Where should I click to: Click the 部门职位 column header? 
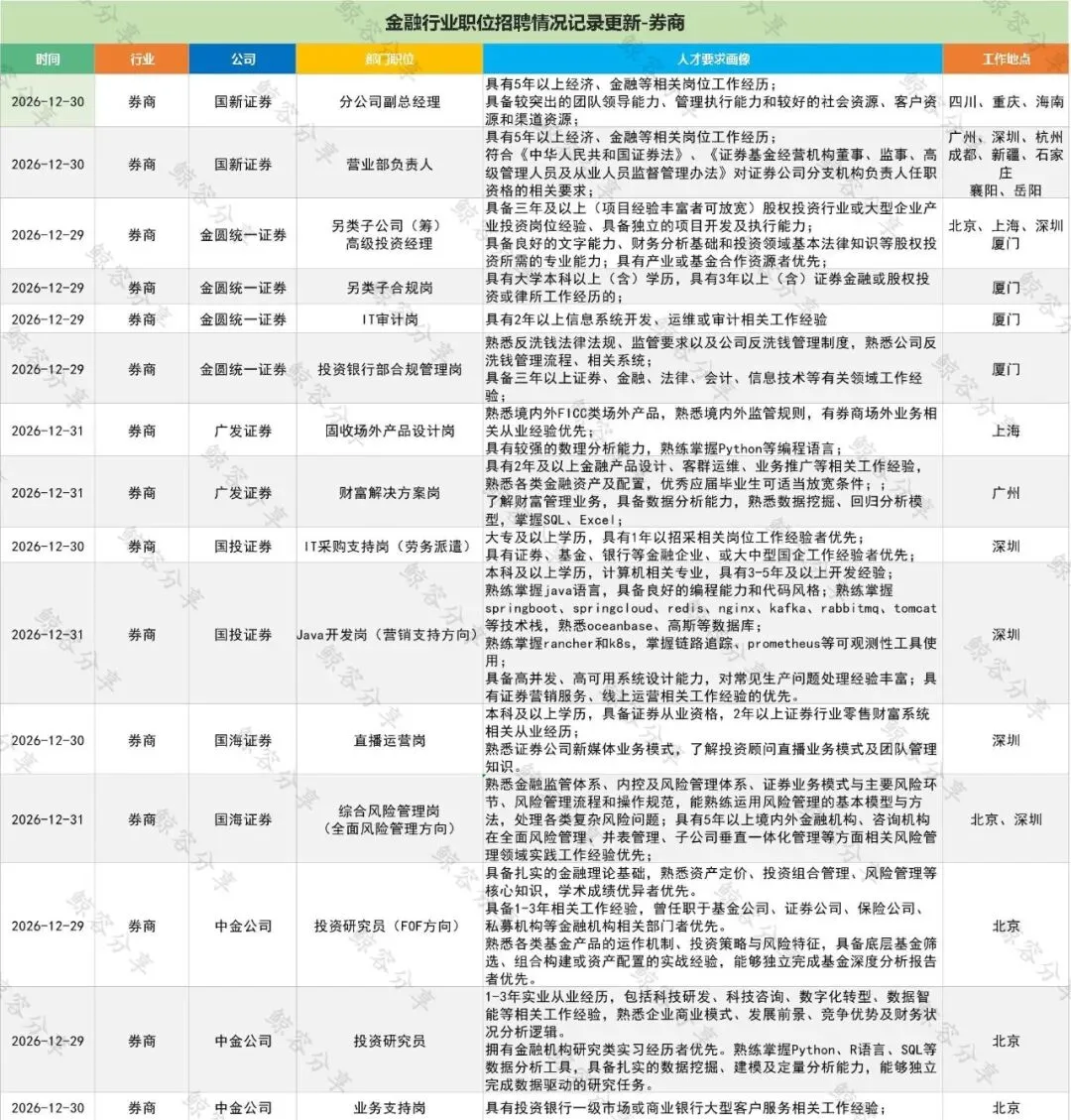[390, 60]
